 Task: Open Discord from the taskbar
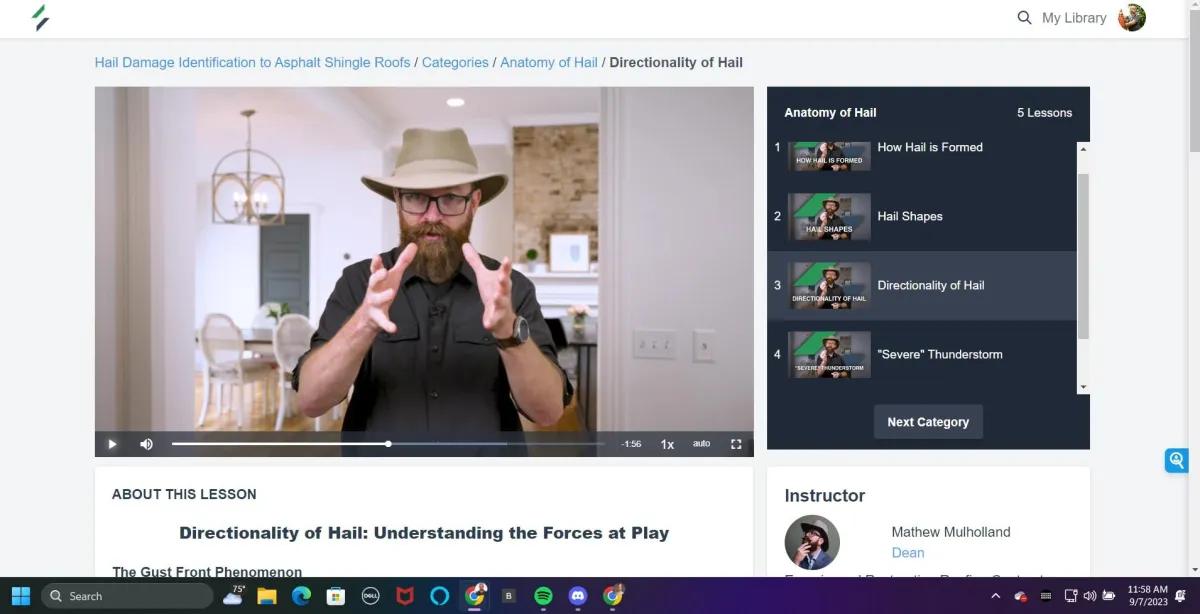point(577,596)
